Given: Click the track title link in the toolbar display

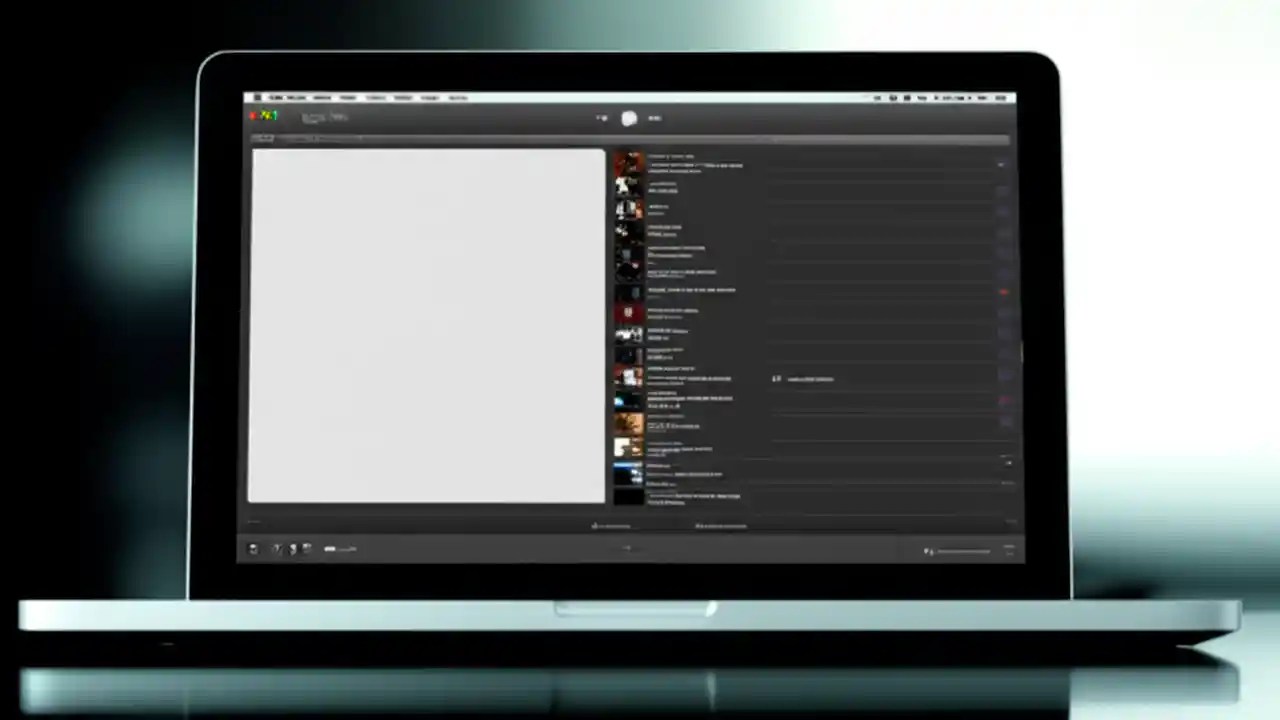Looking at the screenshot, I should pyautogui.click(x=325, y=117).
